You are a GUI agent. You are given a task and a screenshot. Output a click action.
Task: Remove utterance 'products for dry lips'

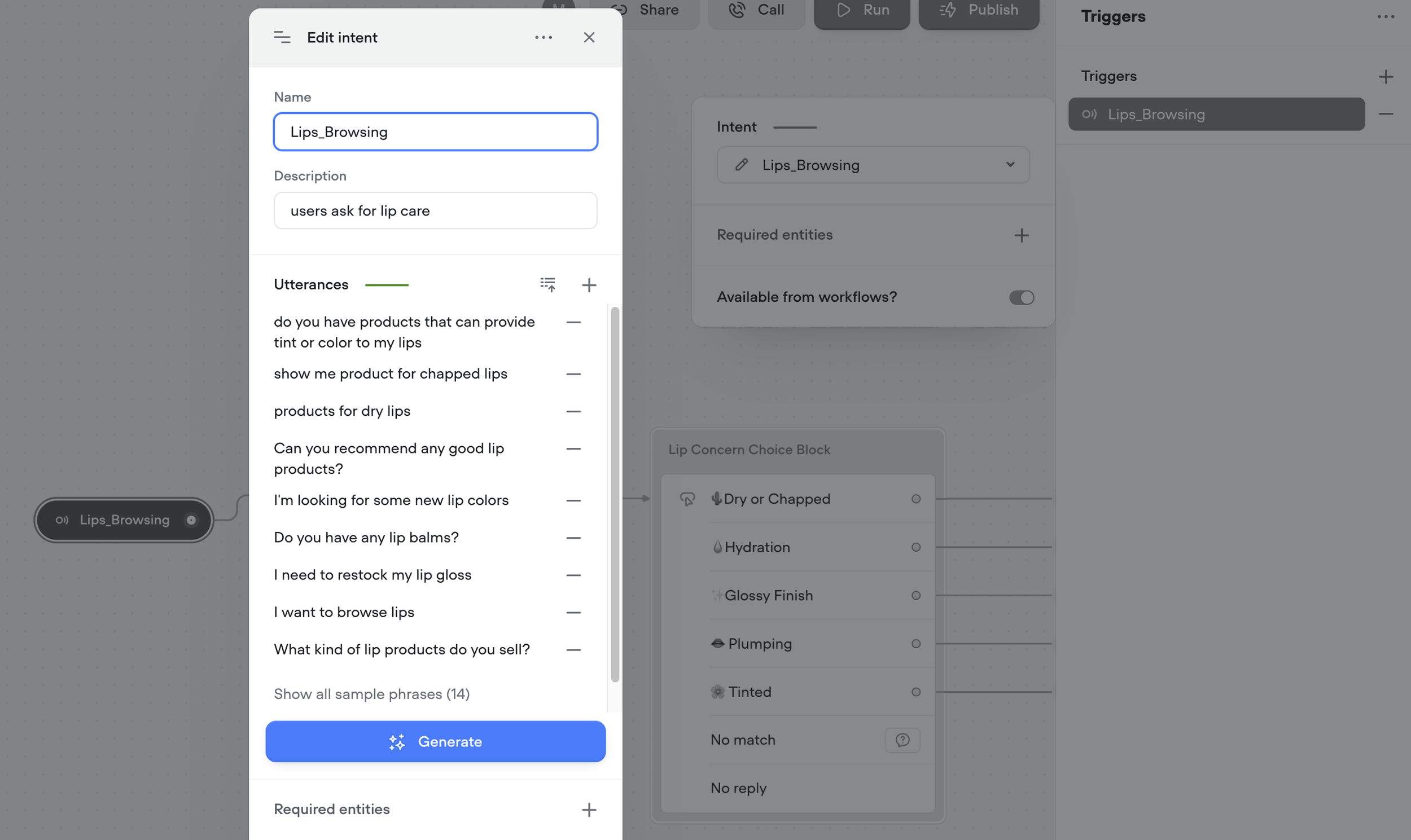click(573, 411)
